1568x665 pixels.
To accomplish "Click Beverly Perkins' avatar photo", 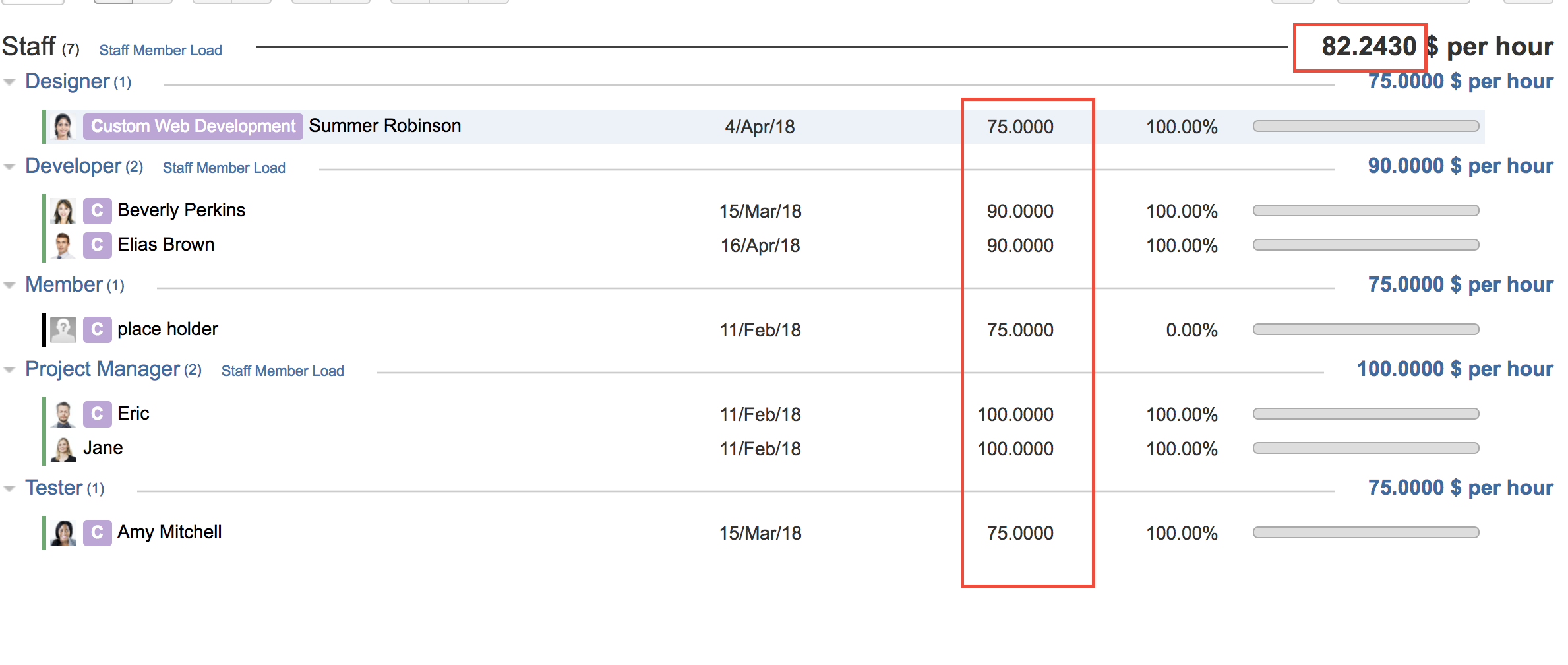I will point(63,211).
